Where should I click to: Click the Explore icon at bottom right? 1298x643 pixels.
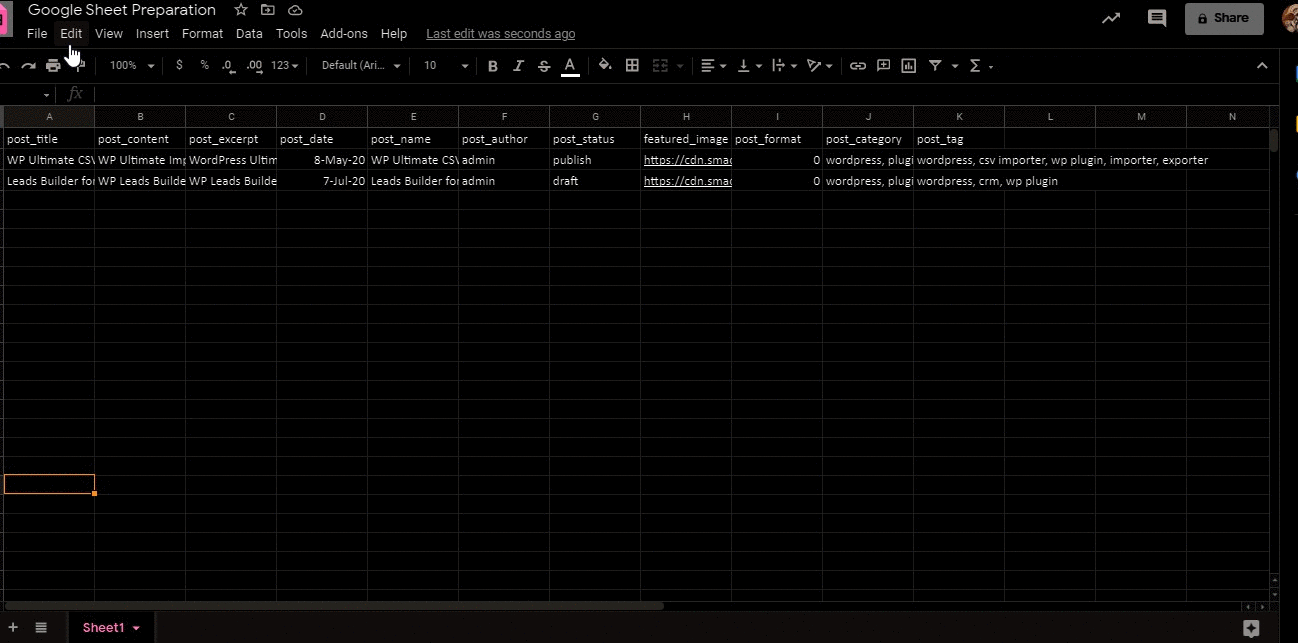tap(1251, 628)
